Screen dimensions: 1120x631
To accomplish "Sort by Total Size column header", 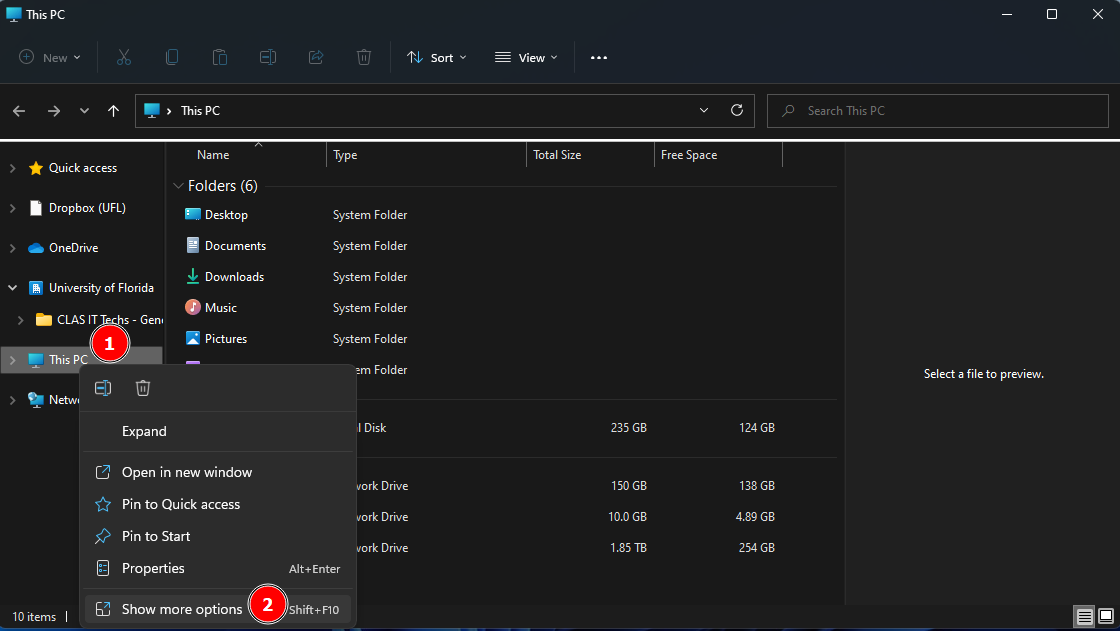I will click(x=557, y=155).
